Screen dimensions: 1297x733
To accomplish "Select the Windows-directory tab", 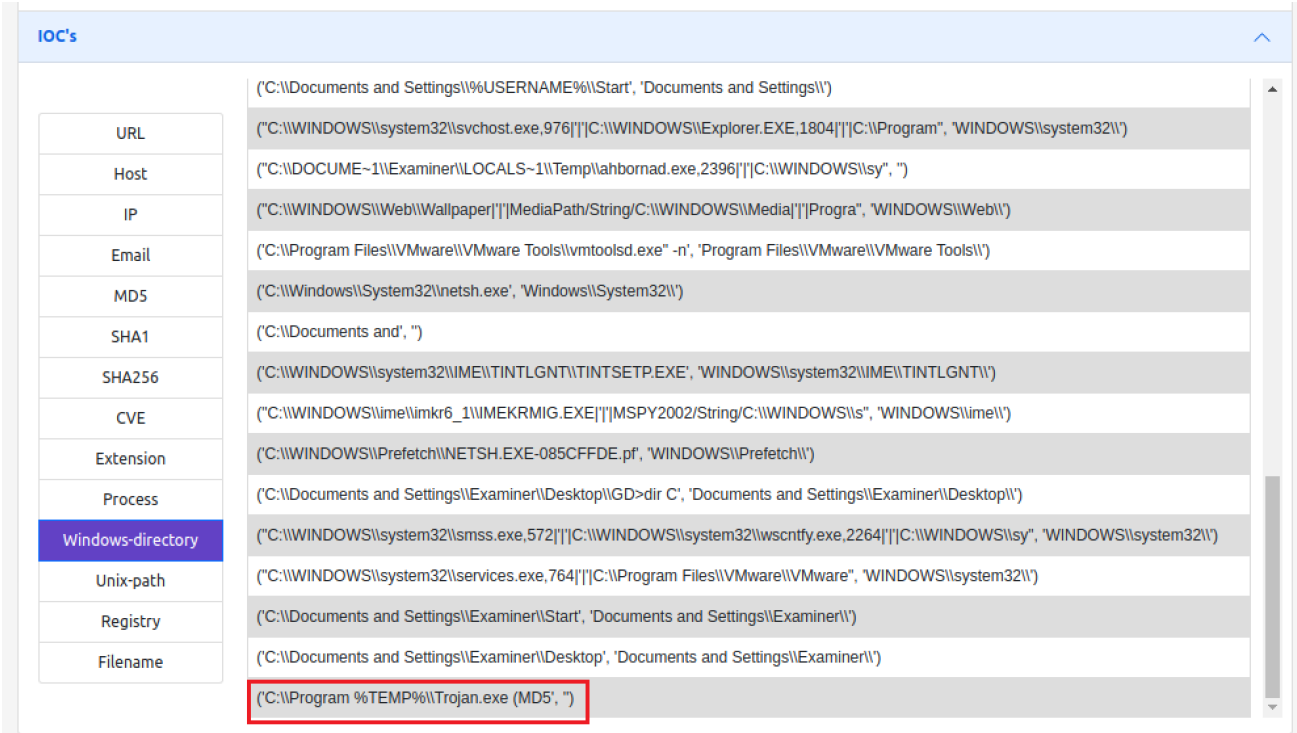I will 130,540.
